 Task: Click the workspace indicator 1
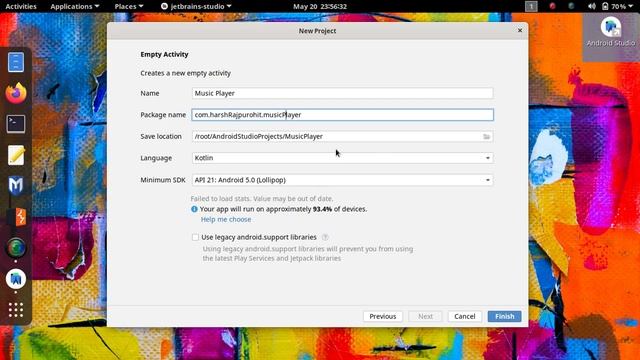pos(531,6)
